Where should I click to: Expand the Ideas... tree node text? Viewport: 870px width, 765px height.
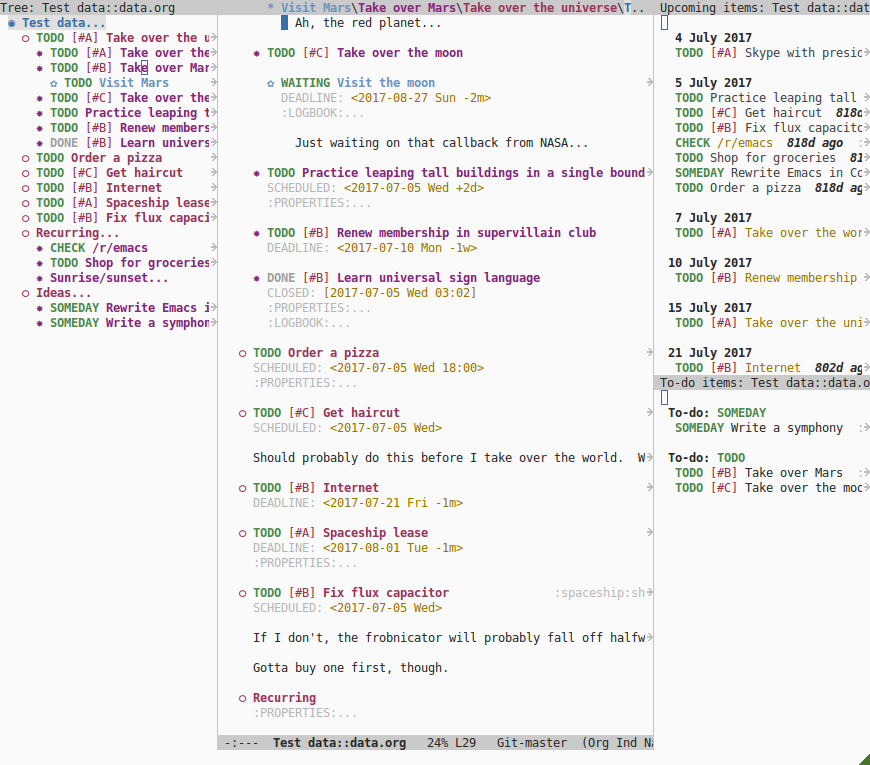point(64,292)
